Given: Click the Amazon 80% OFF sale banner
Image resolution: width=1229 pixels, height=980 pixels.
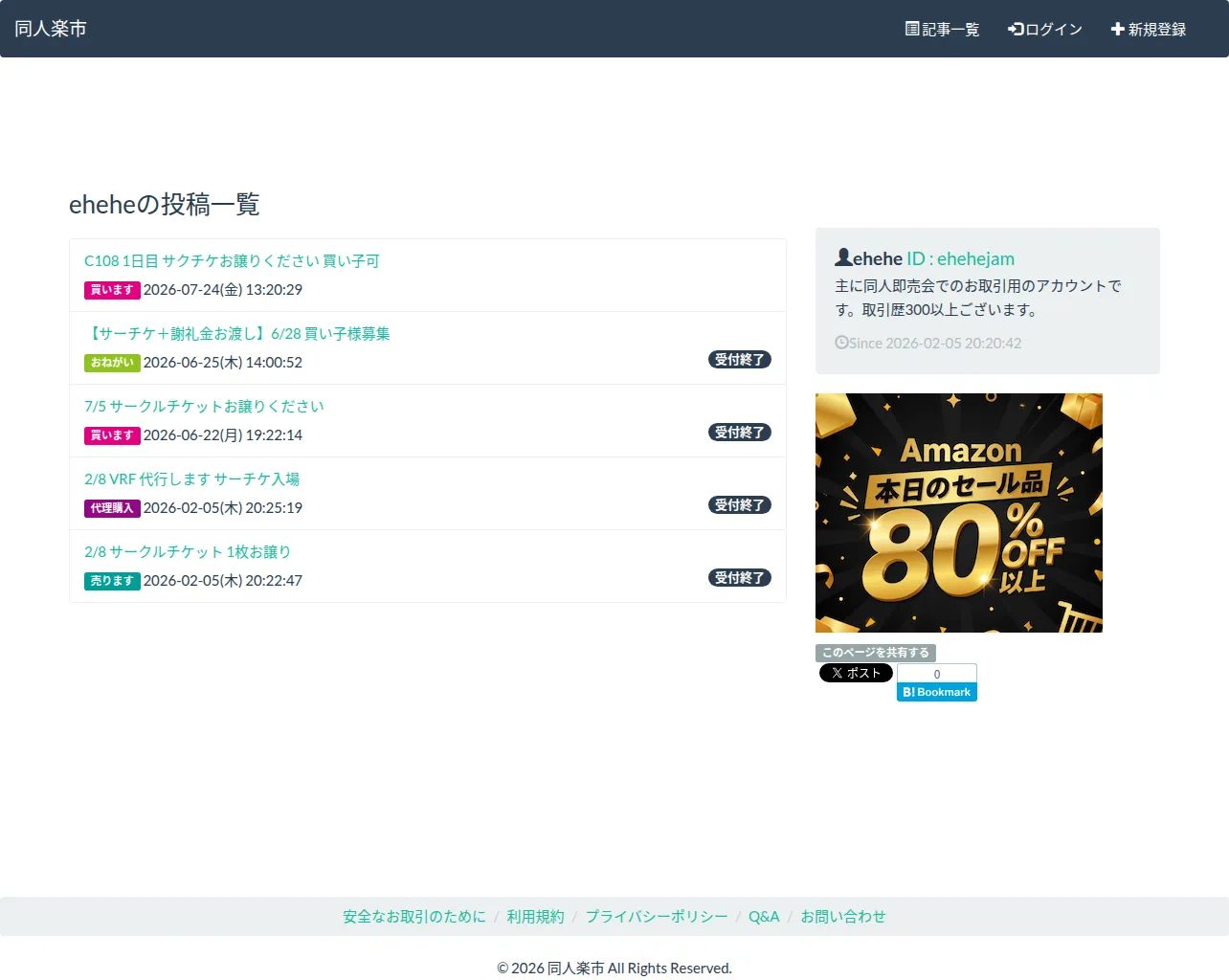Looking at the screenshot, I should pyautogui.click(x=959, y=513).
